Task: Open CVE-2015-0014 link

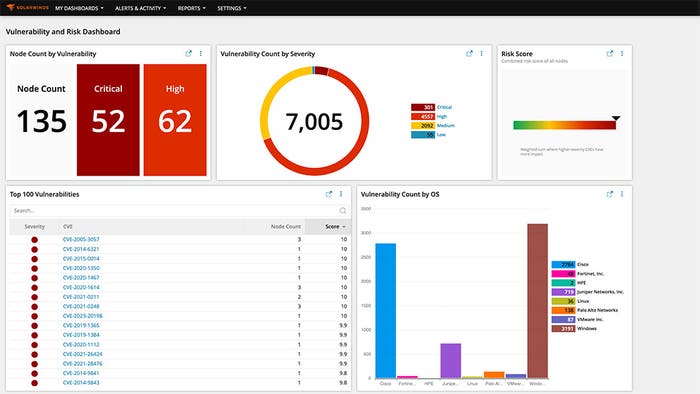Action: point(81,259)
